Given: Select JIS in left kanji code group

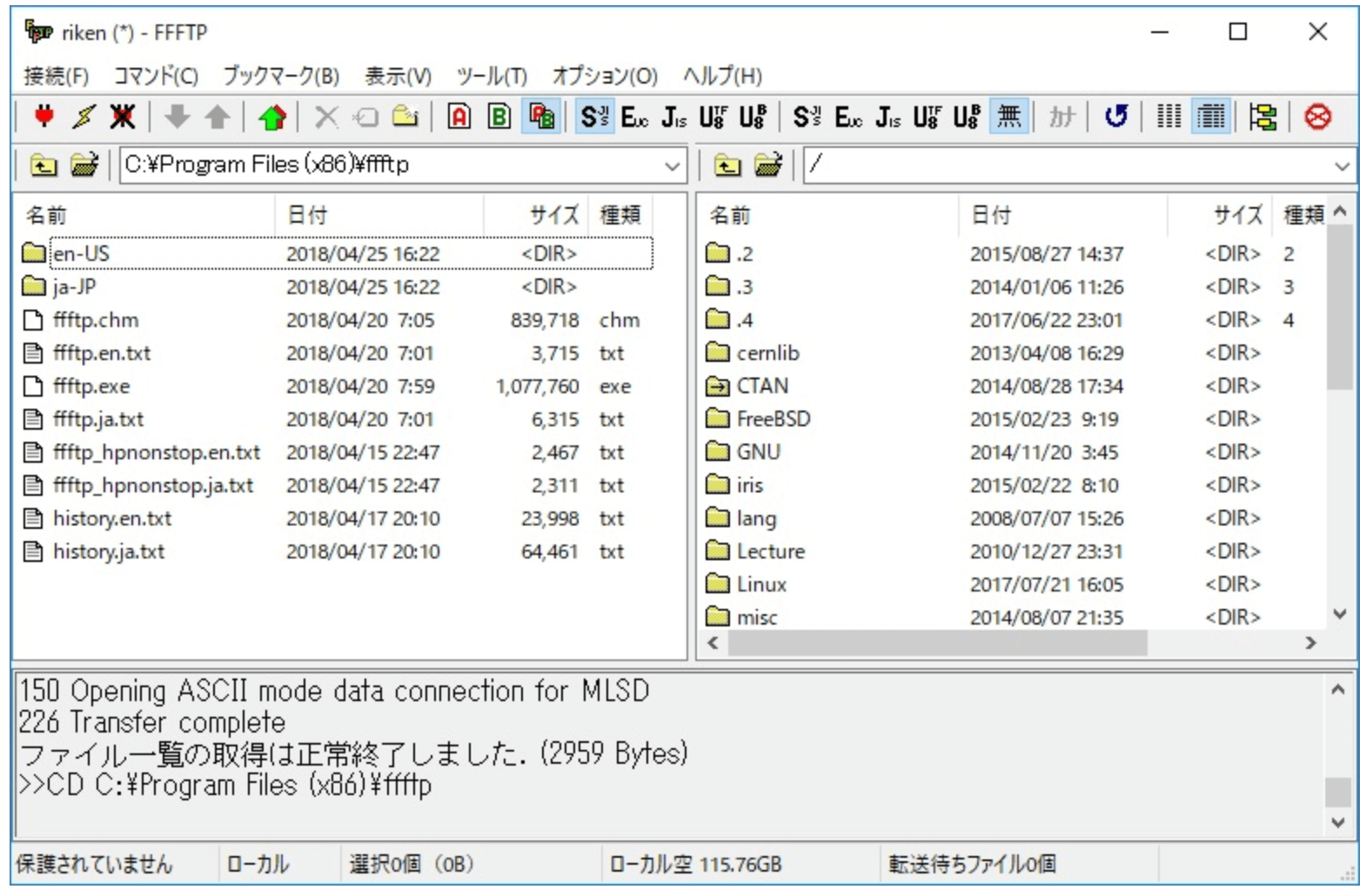Looking at the screenshot, I should coord(674,117).
